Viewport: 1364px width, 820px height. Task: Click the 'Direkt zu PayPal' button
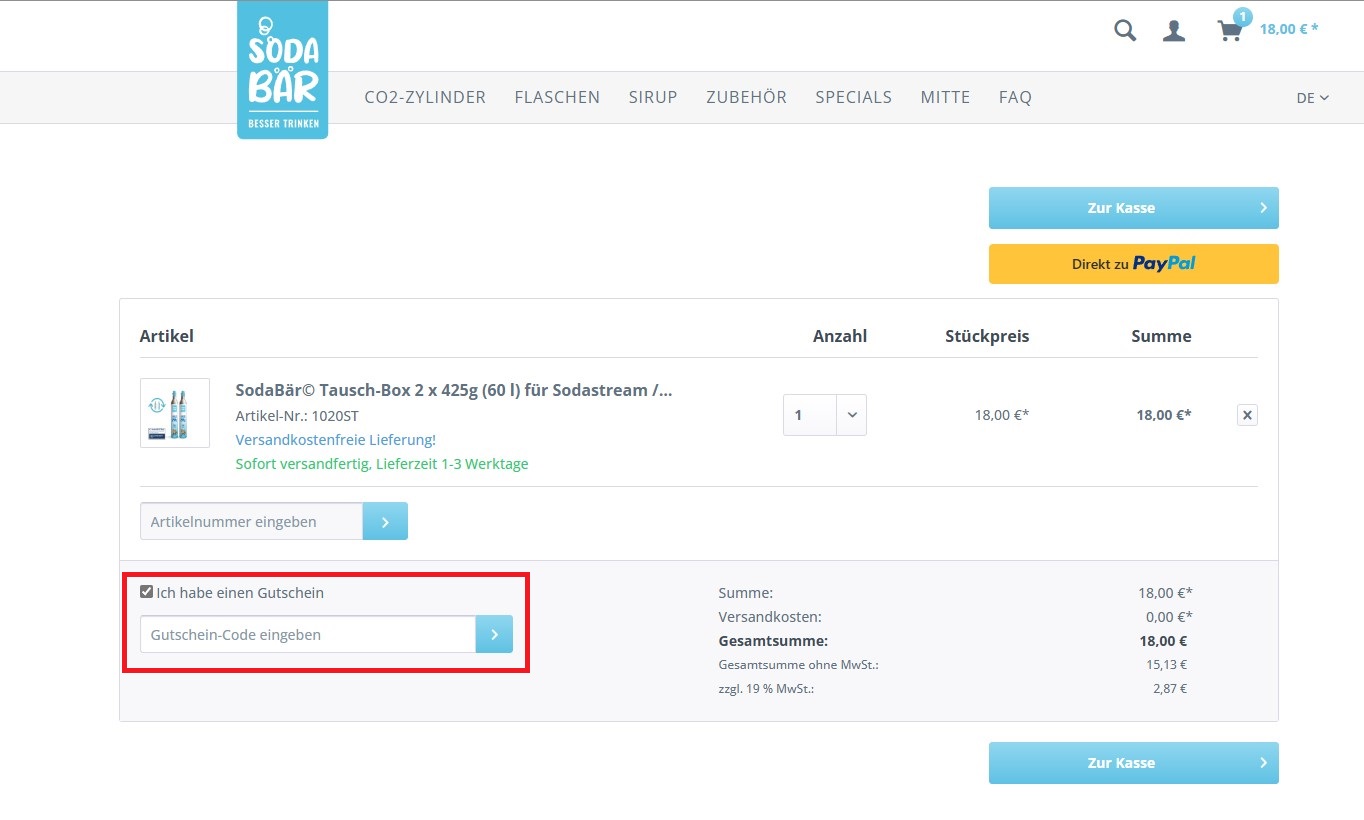(x=1133, y=264)
